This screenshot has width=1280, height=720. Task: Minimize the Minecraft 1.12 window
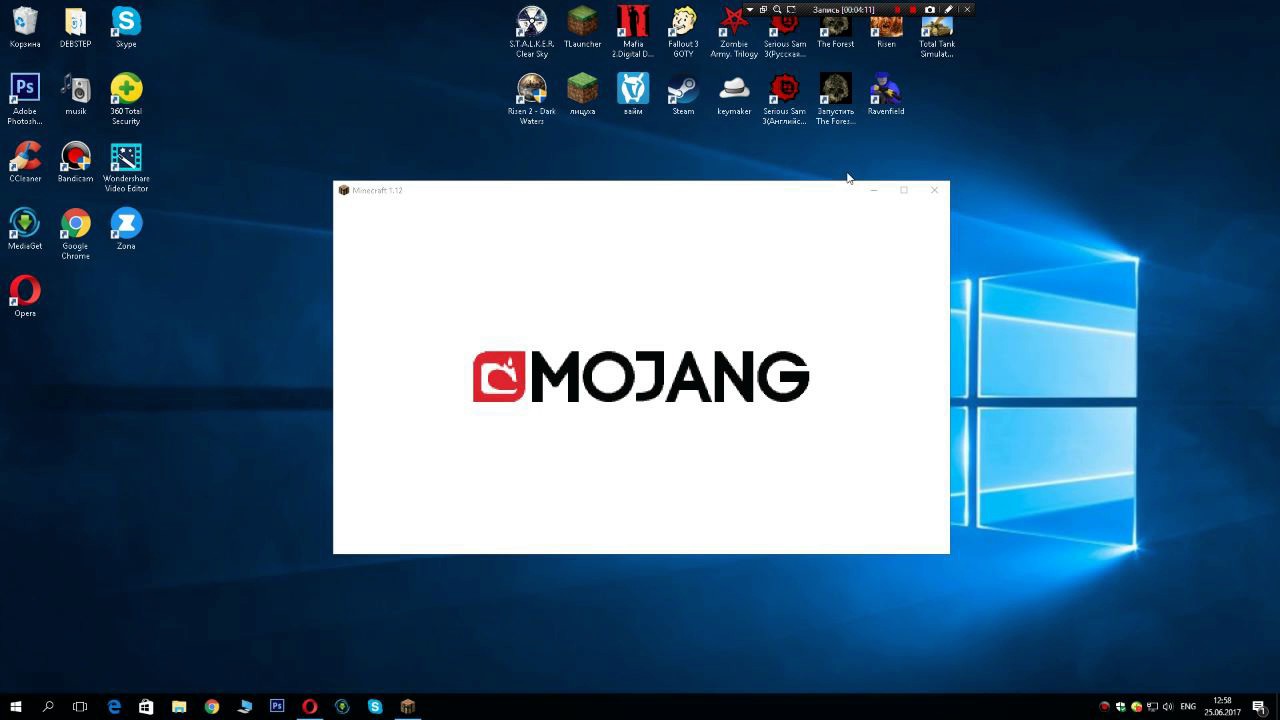873,190
